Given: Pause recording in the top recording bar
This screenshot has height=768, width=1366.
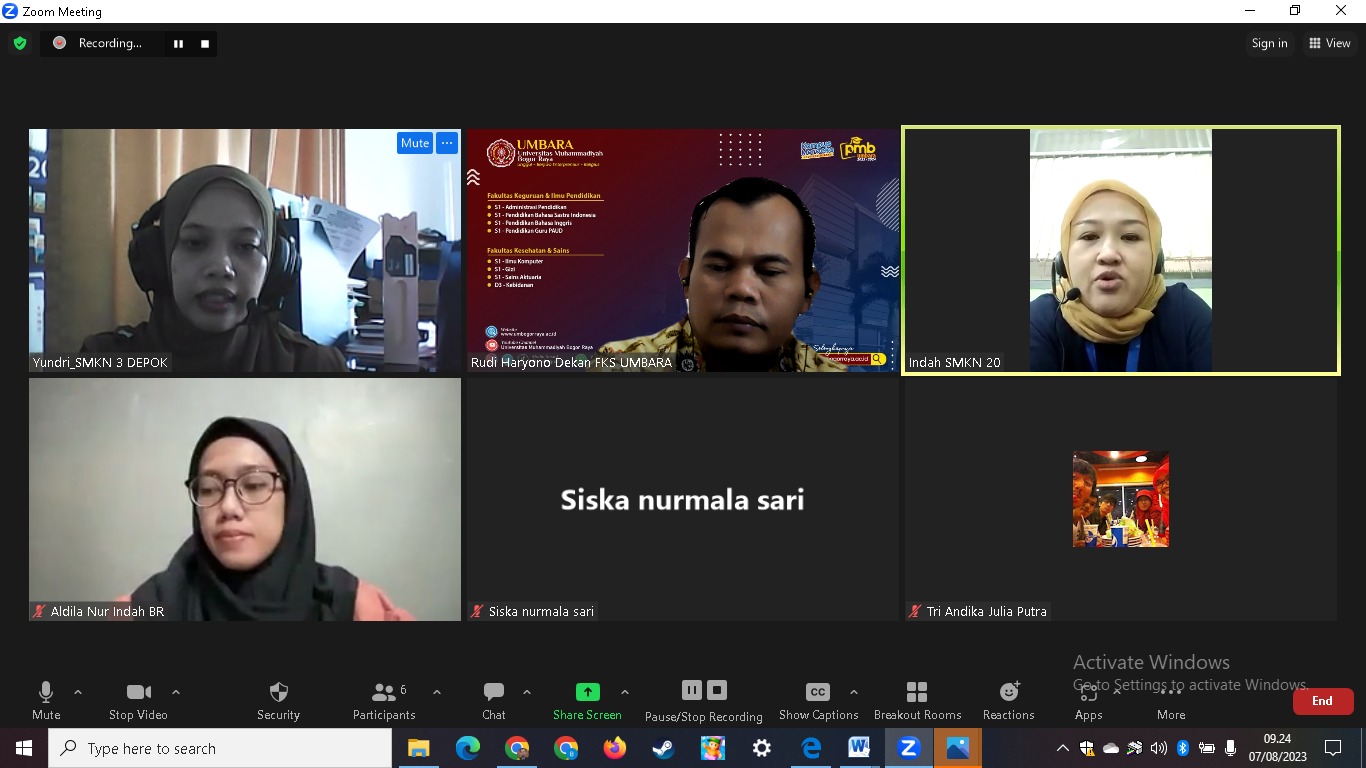Looking at the screenshot, I should click(x=178, y=43).
